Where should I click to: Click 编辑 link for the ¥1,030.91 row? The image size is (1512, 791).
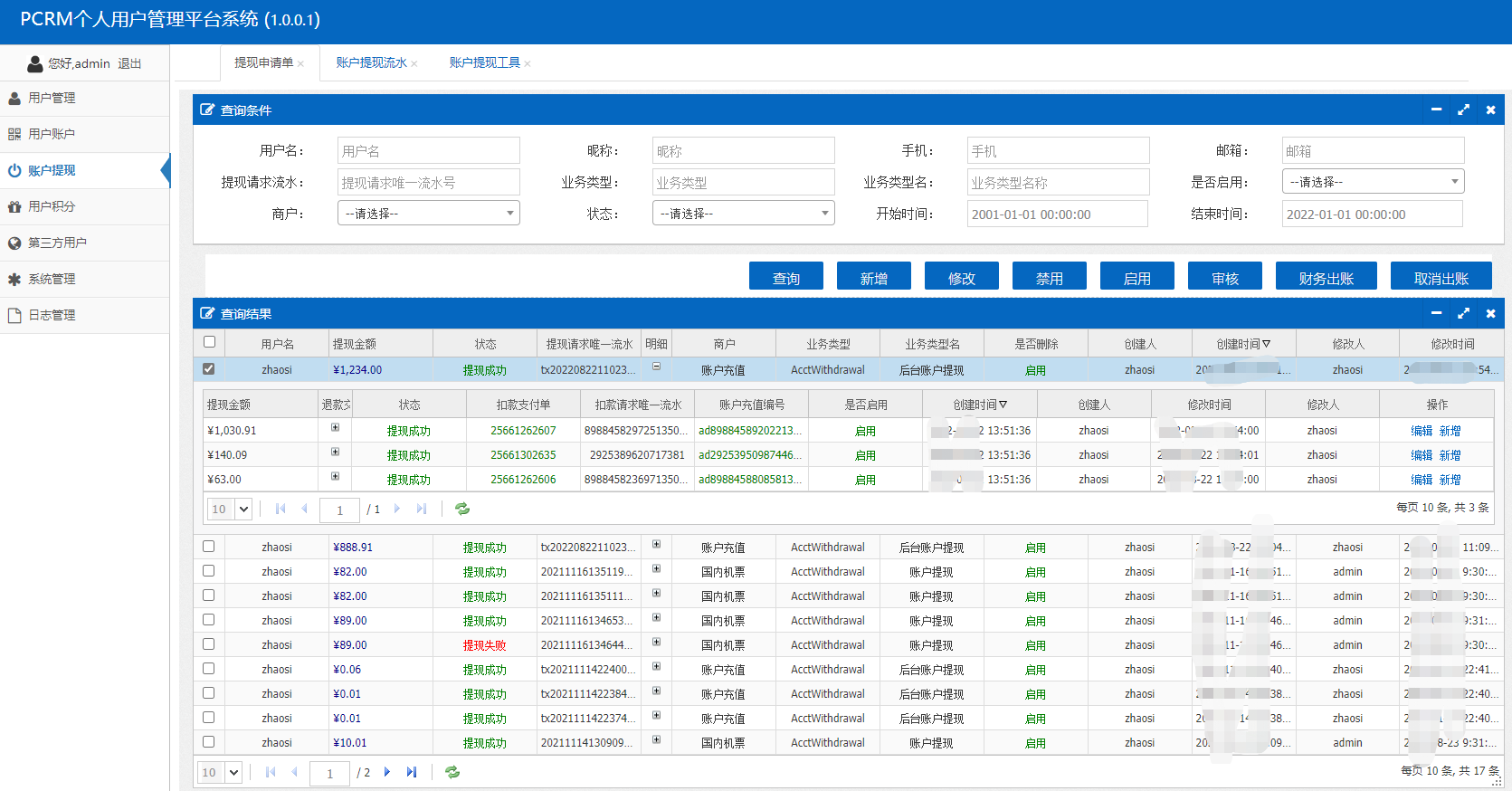click(1421, 431)
